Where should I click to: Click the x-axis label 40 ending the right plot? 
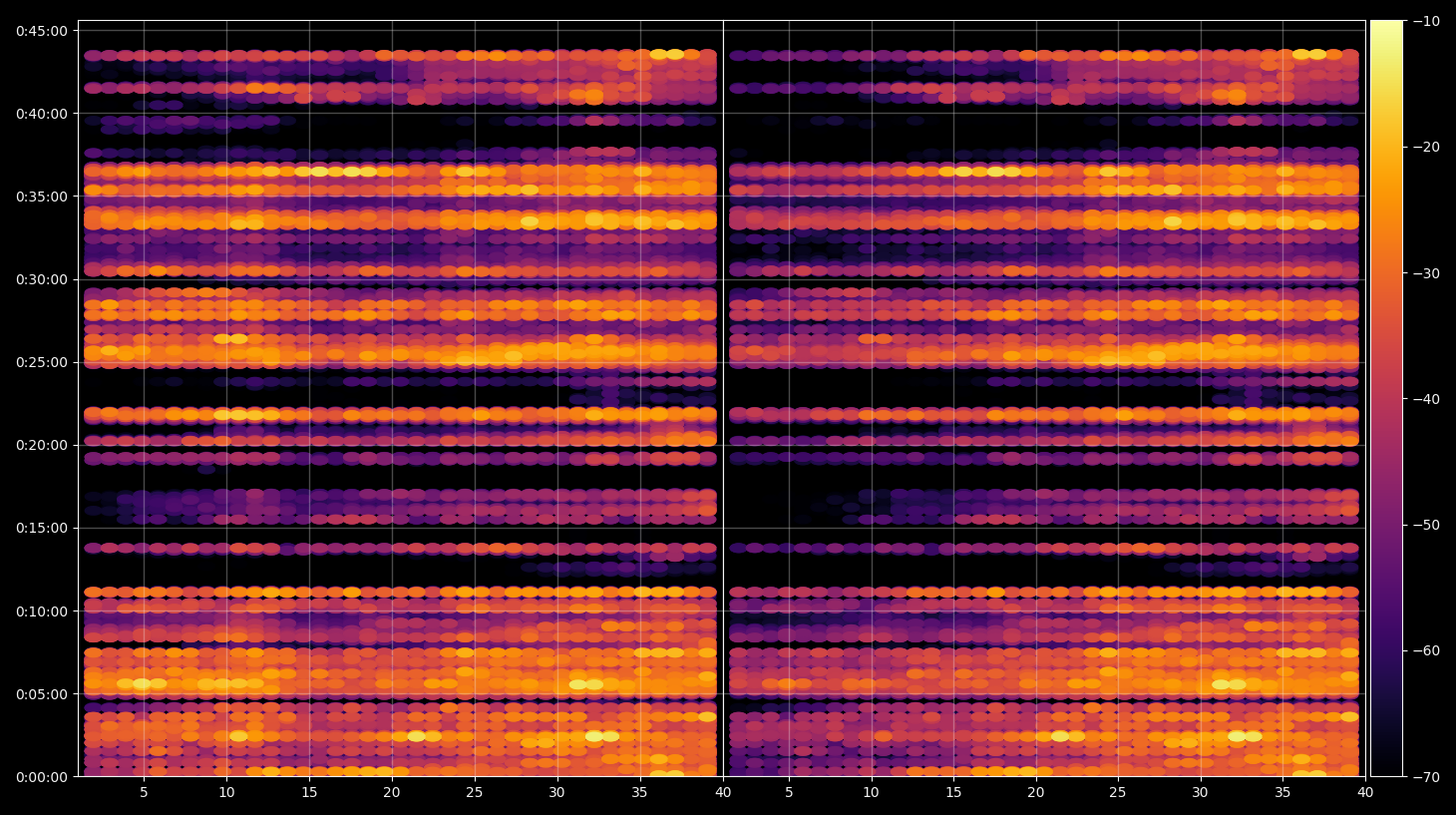(1365, 793)
